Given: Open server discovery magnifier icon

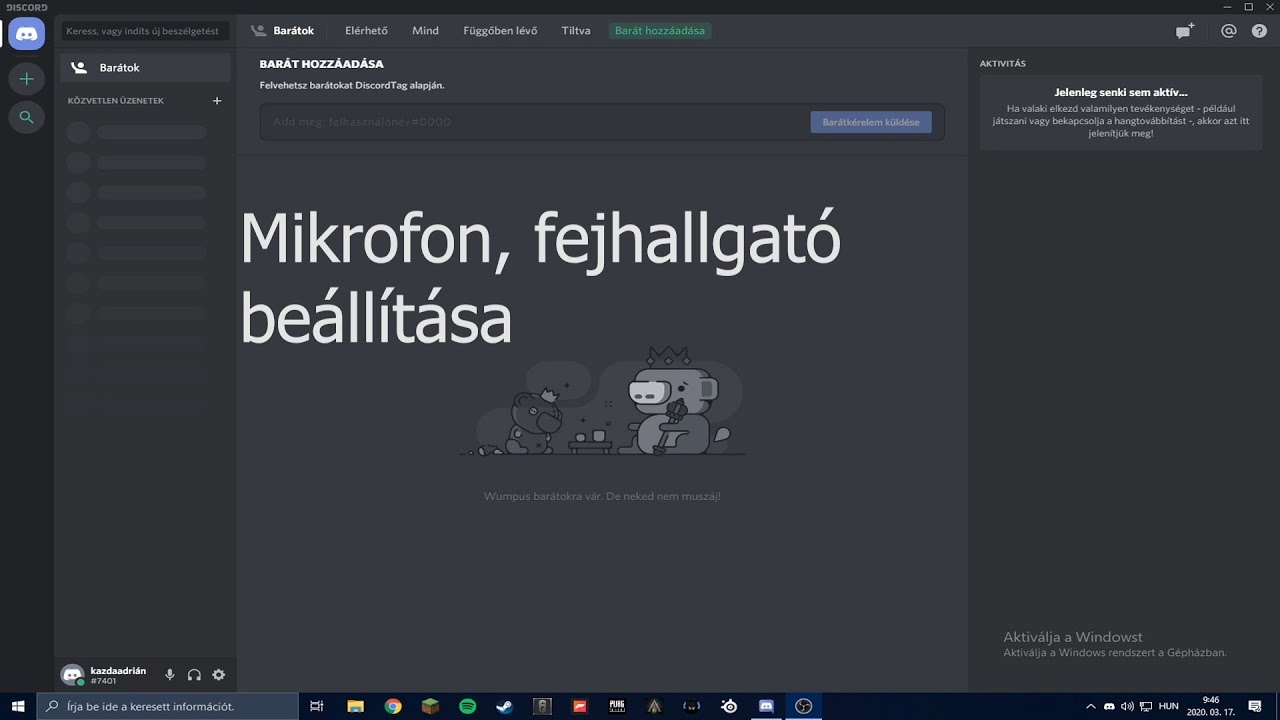Looking at the screenshot, I should 26,117.
